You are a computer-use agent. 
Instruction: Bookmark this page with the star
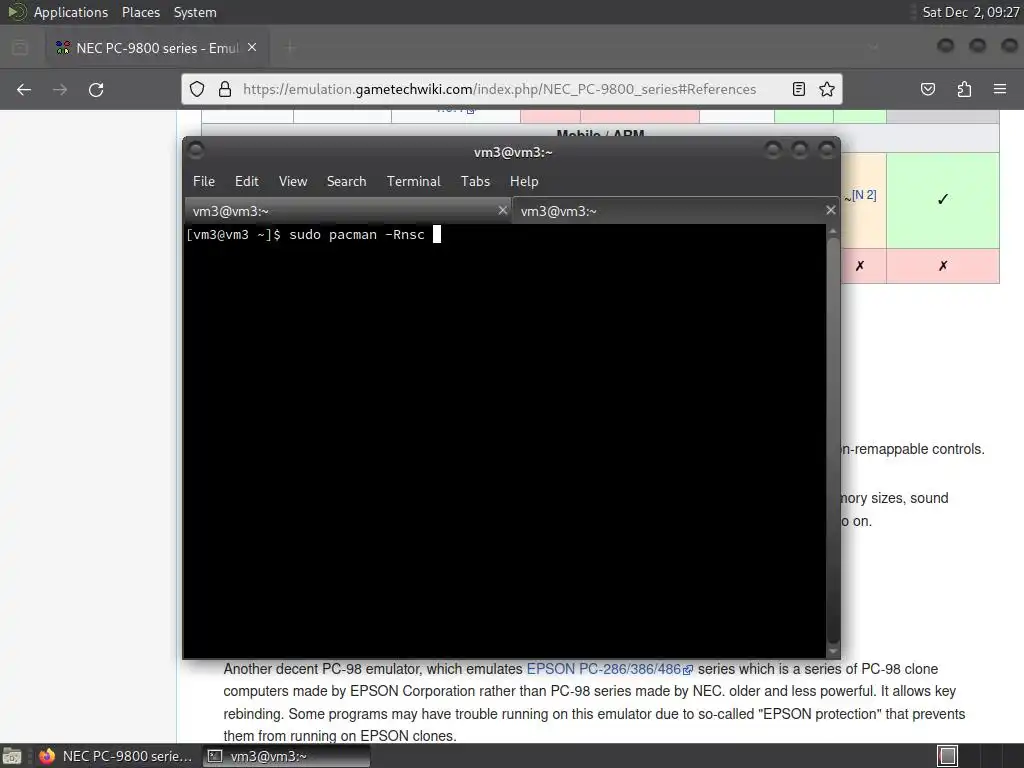point(827,89)
